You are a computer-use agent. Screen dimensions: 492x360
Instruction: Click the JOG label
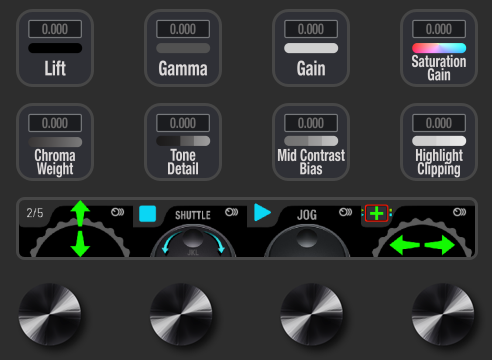307,215
